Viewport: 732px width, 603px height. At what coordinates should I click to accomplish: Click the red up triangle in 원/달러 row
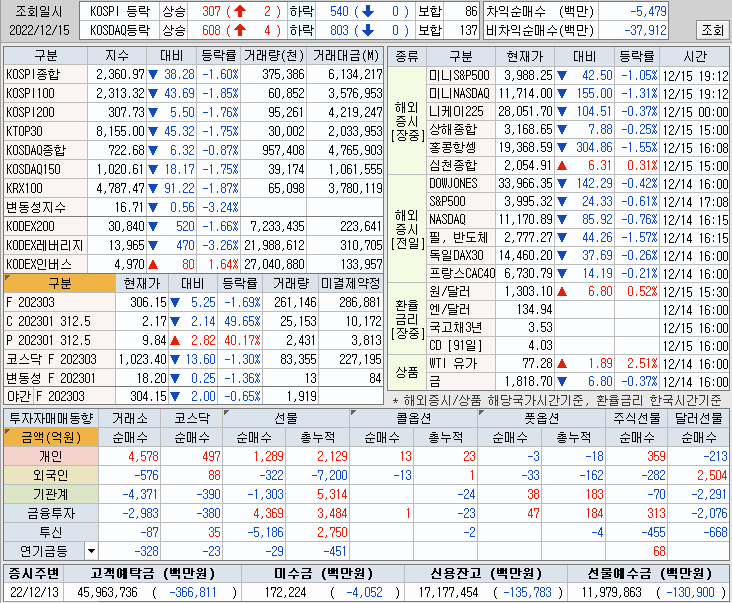(x=562, y=292)
